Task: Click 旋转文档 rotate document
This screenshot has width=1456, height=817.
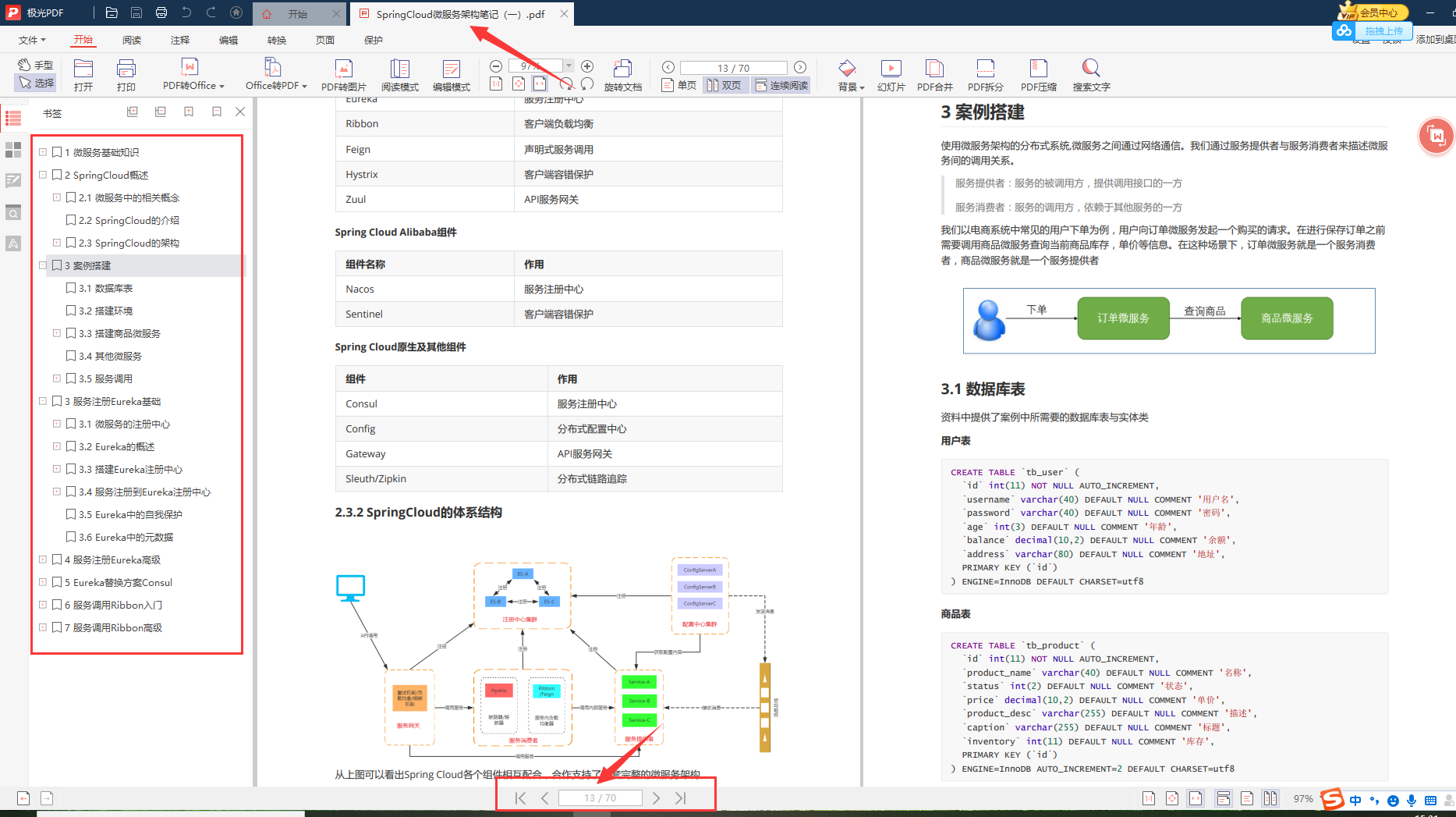Action: (x=622, y=76)
